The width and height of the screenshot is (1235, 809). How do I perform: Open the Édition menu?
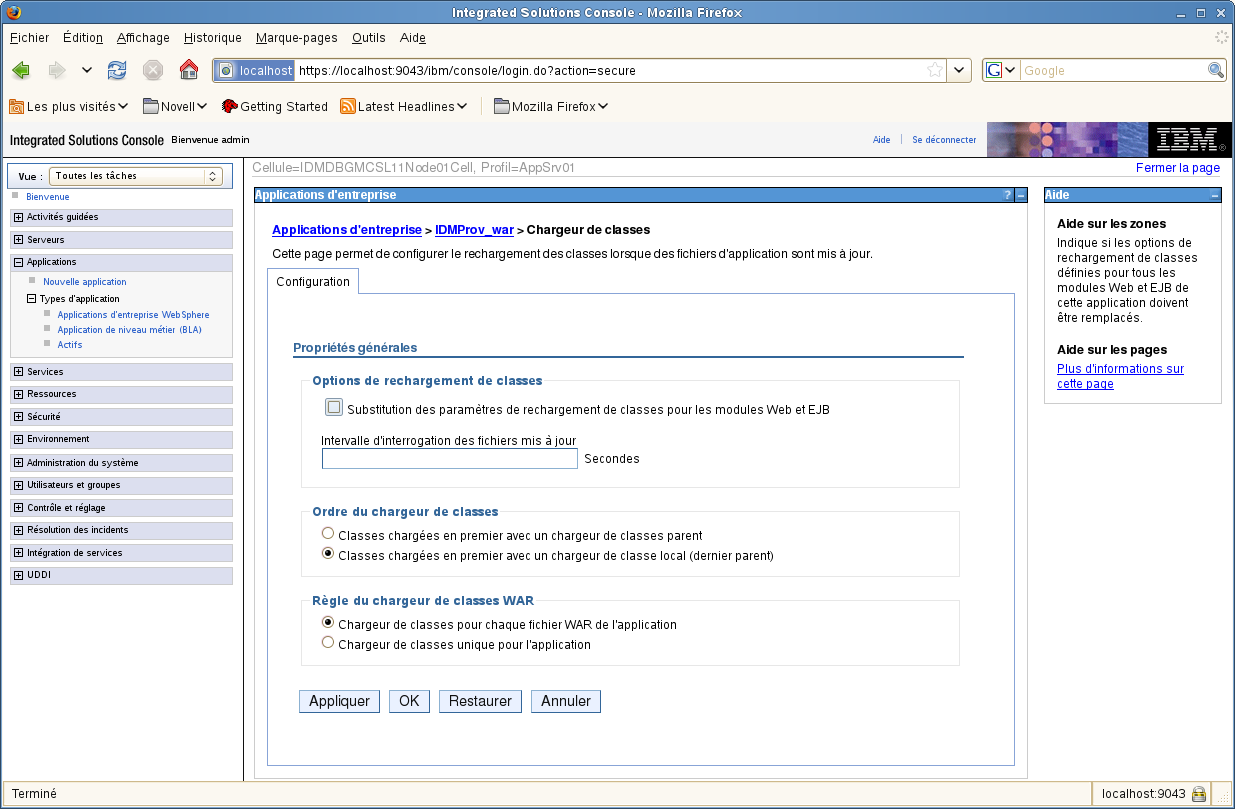click(83, 38)
